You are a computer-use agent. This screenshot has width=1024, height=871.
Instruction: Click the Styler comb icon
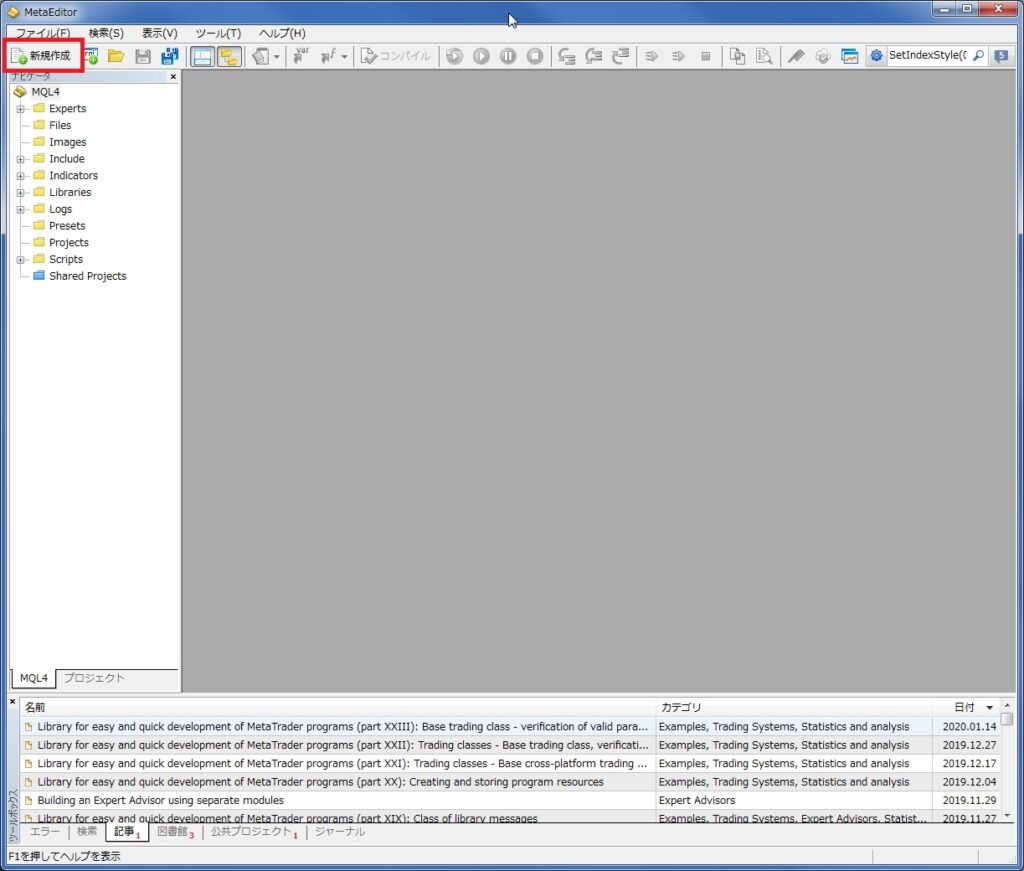795,57
